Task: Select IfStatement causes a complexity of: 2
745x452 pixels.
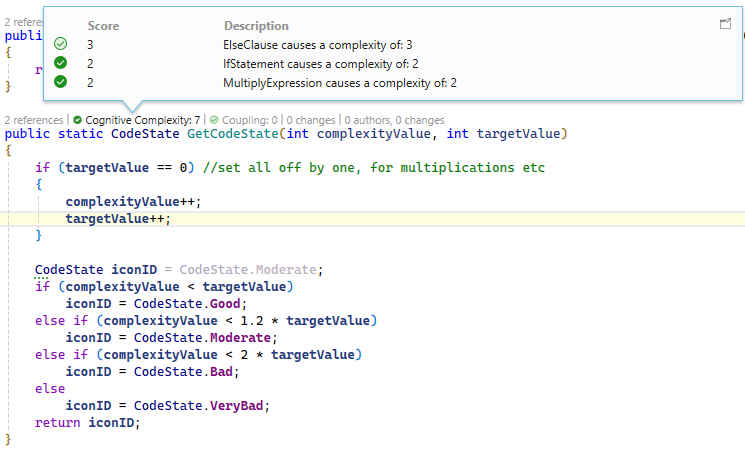Action: point(321,64)
